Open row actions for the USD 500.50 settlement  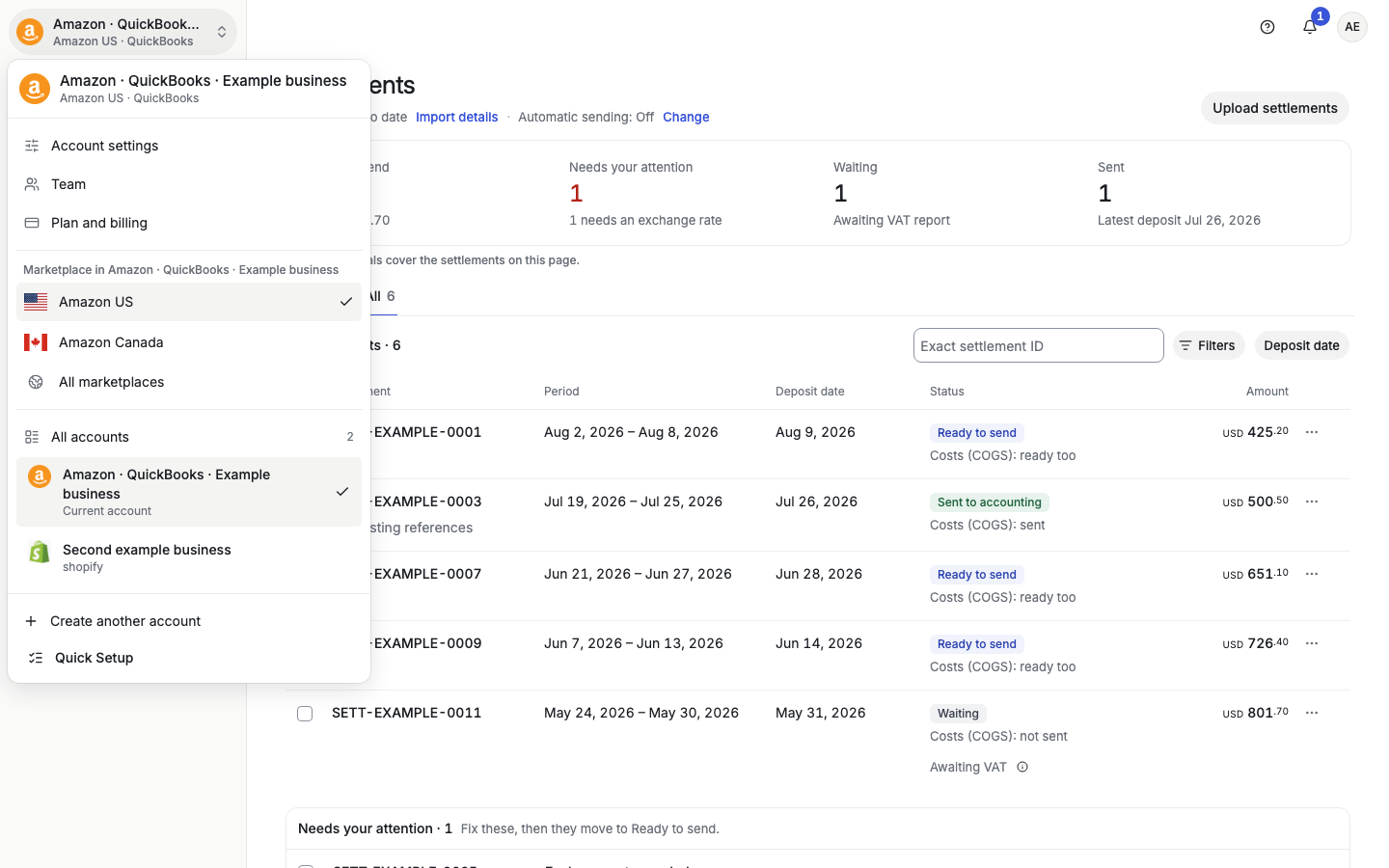pos(1312,502)
